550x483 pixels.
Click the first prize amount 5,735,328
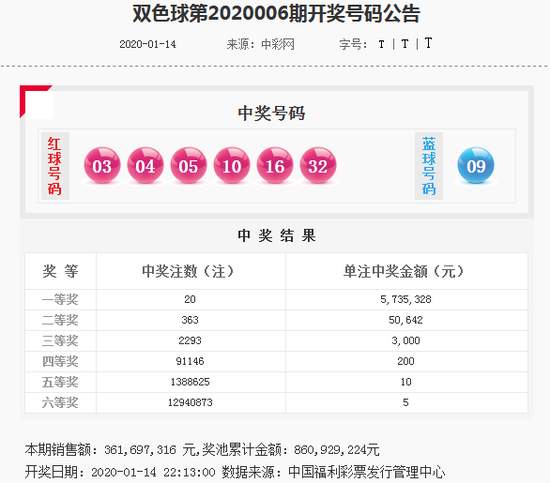406,299
